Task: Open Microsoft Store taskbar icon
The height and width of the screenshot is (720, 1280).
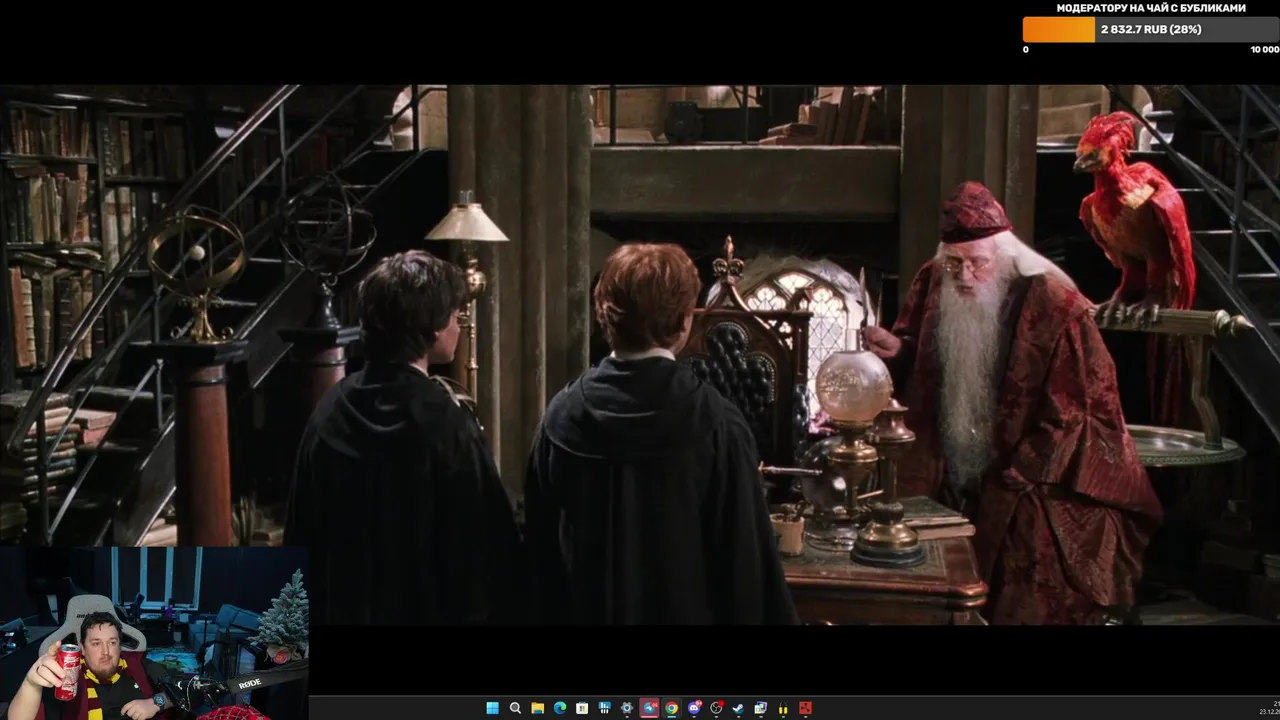Action: point(582,708)
